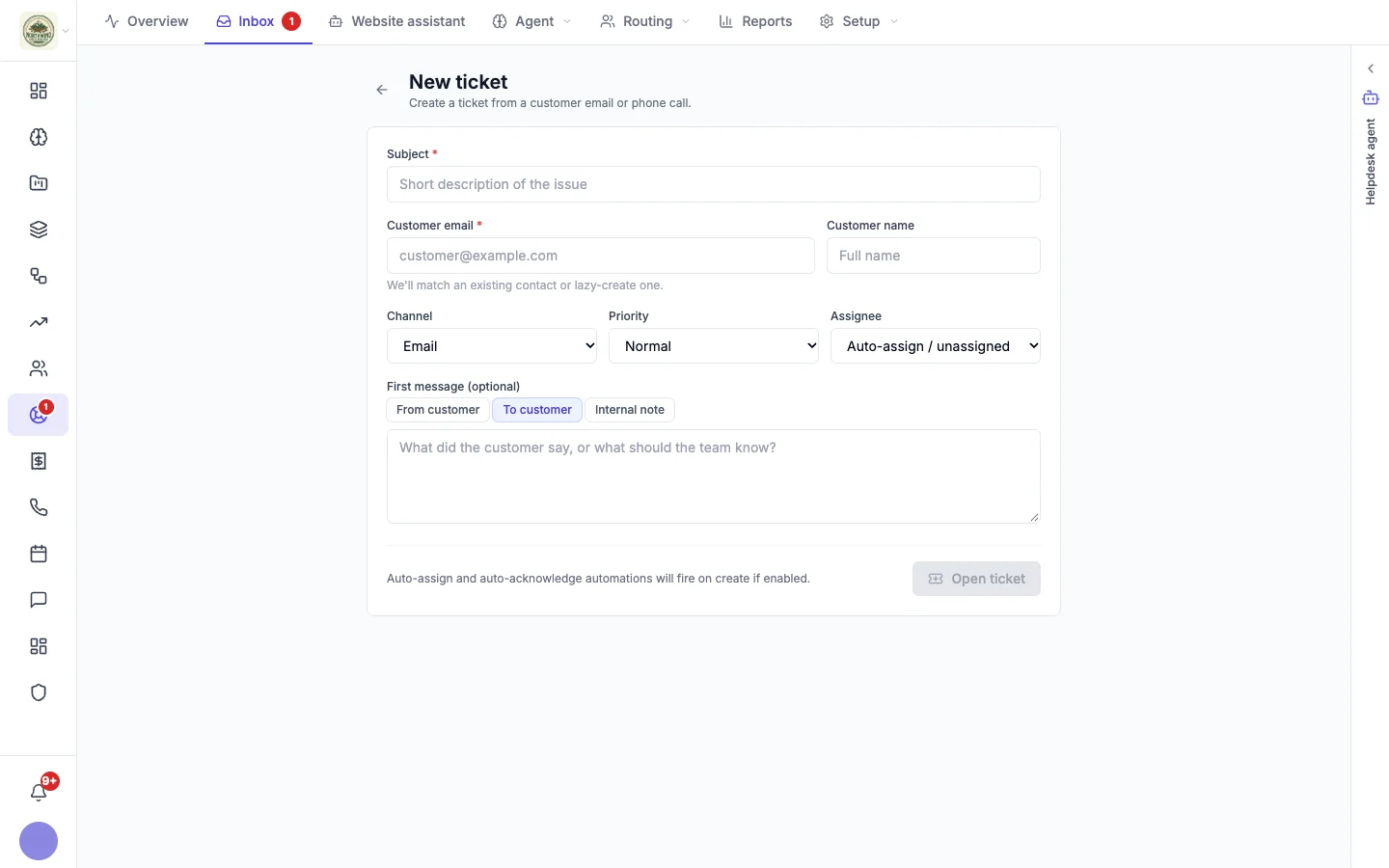The image size is (1389, 868).
Task: Open the Website assistant tab
Action: tap(396, 21)
